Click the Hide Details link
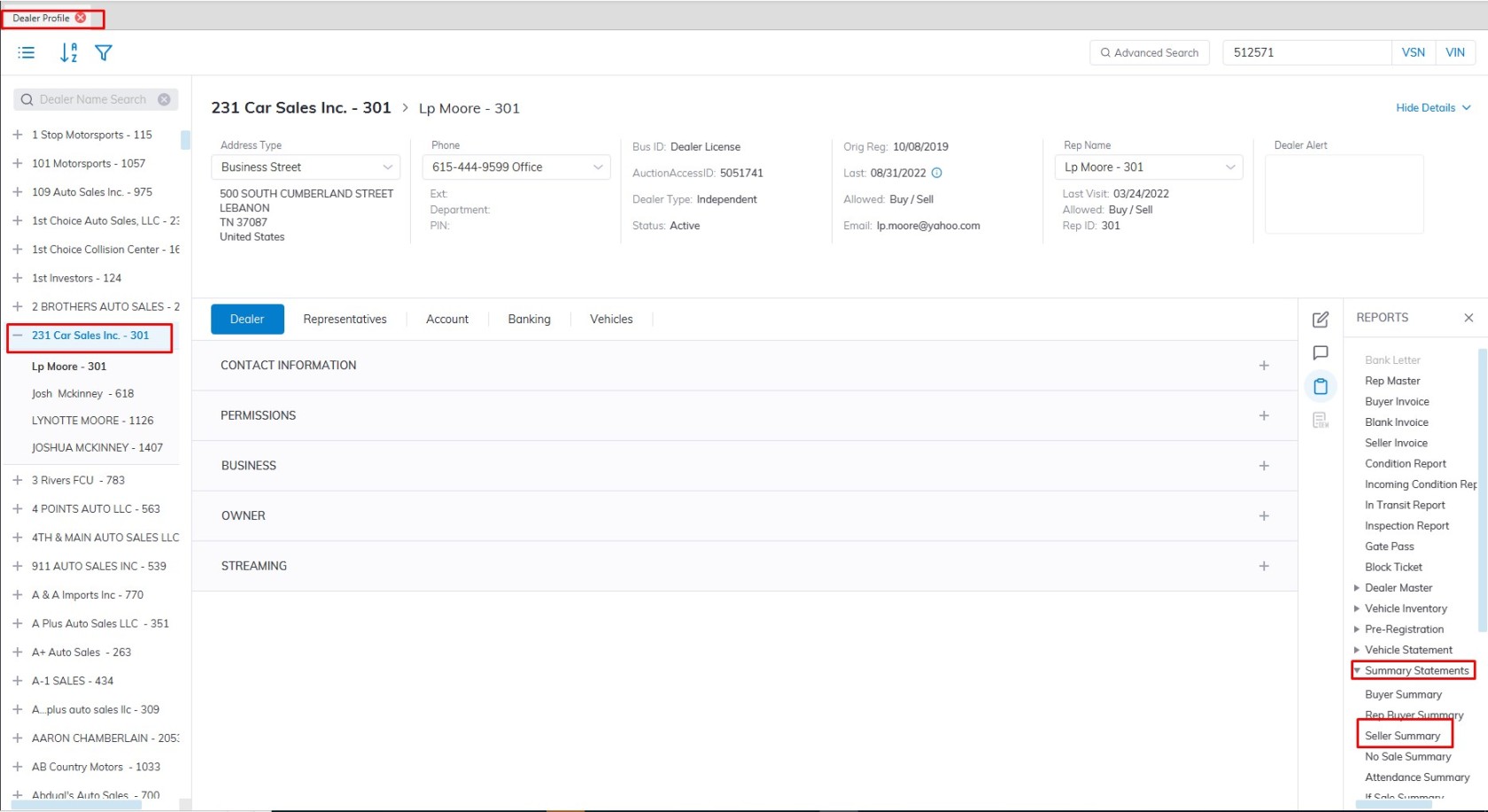Viewport: 1488px width, 812px height. pos(1432,108)
